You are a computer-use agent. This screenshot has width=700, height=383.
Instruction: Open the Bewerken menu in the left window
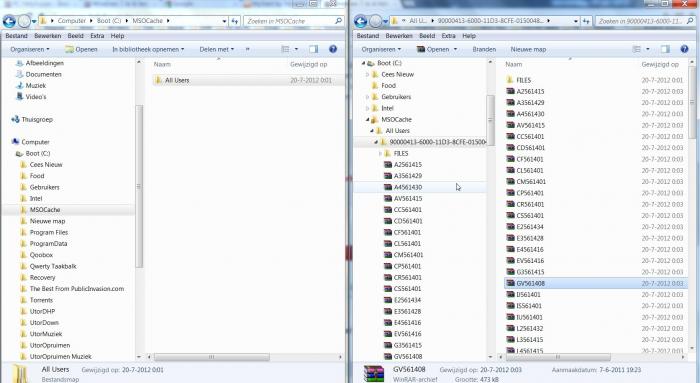[48, 36]
